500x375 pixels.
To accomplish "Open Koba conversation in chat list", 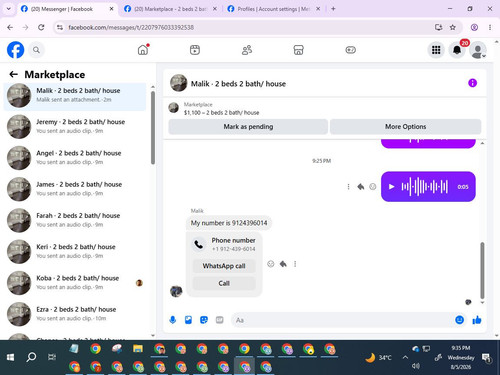I will coord(75,283).
